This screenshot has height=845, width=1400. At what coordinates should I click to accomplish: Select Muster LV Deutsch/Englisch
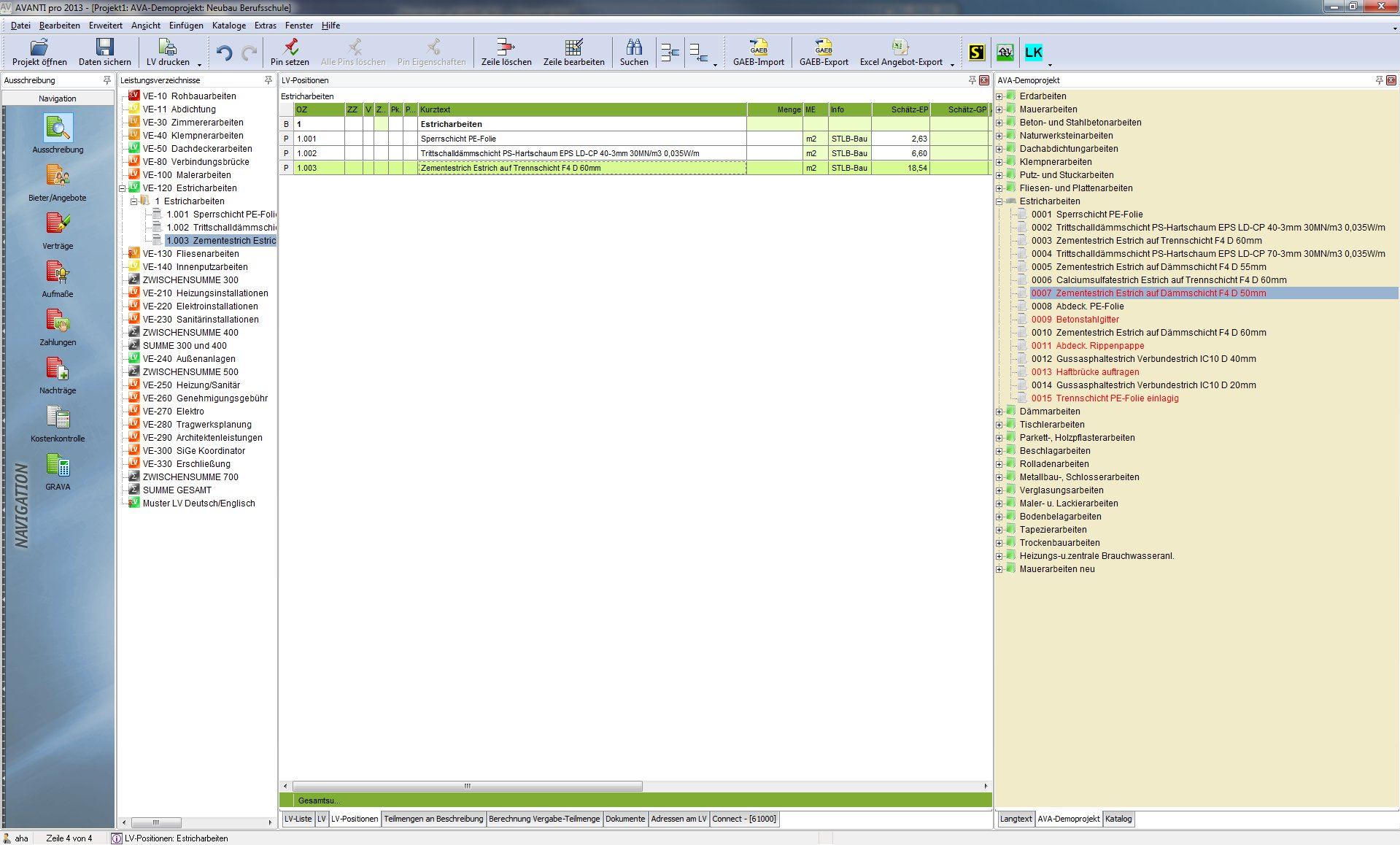pos(198,503)
